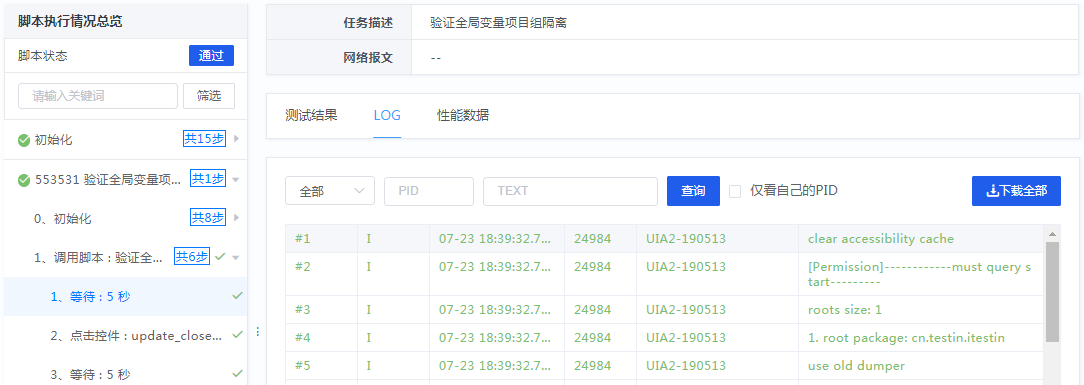This screenshot has height=385, width=1084.
Task: Click the 共6步 step count badge
Action: [x=191, y=256]
